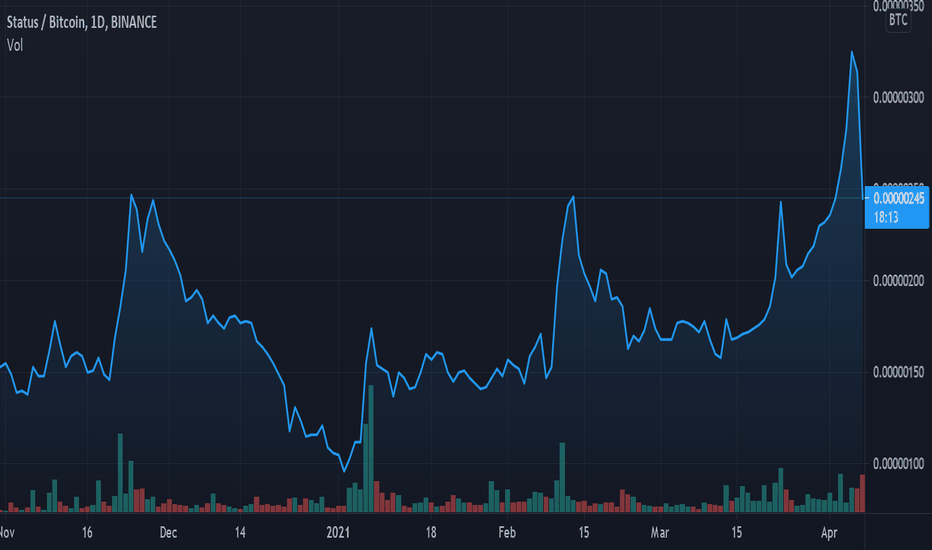Viewport: 932px width, 550px height.
Task: Click the 0.00000100 price axis label
Action: (x=899, y=464)
